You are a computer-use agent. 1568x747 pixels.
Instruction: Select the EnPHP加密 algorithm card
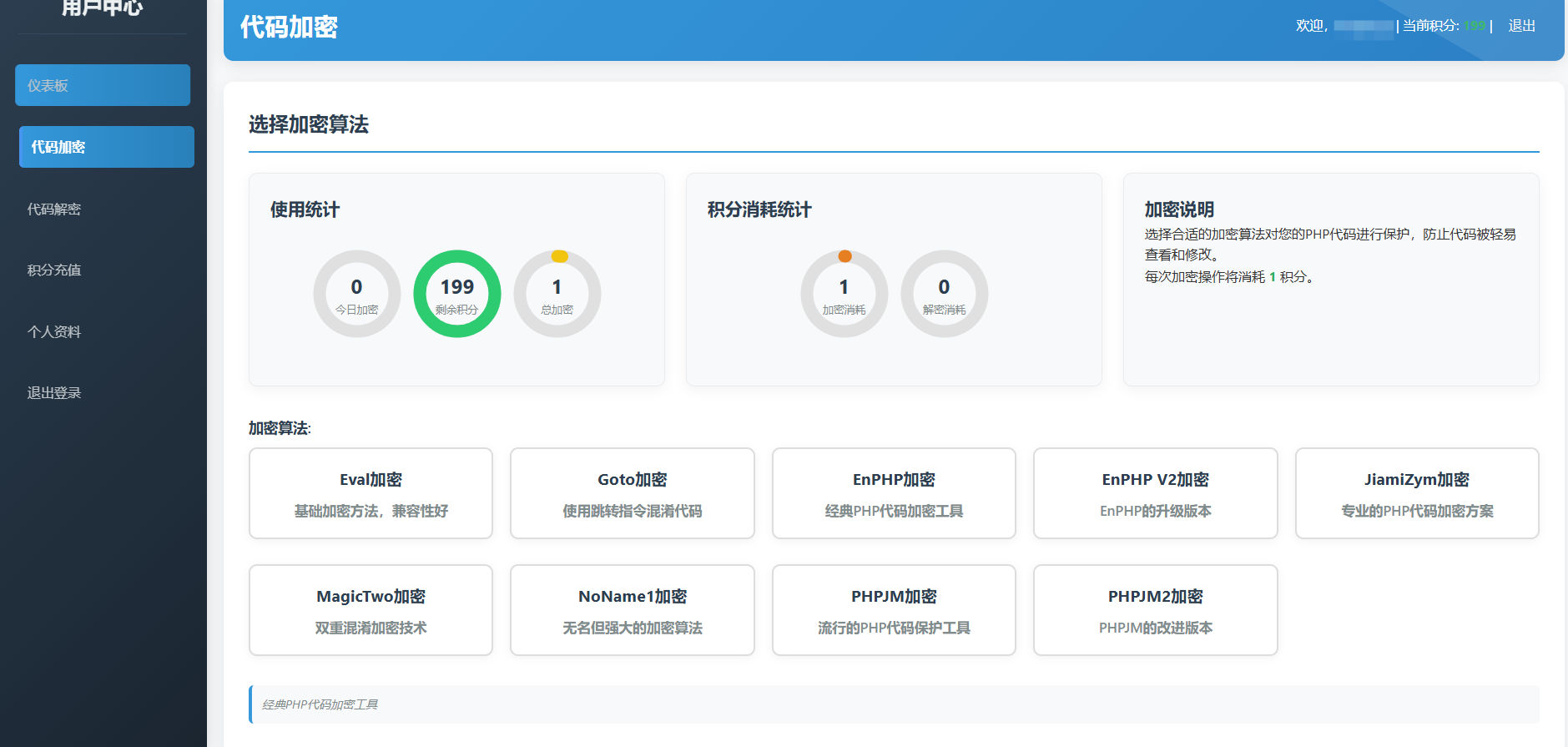(x=894, y=493)
